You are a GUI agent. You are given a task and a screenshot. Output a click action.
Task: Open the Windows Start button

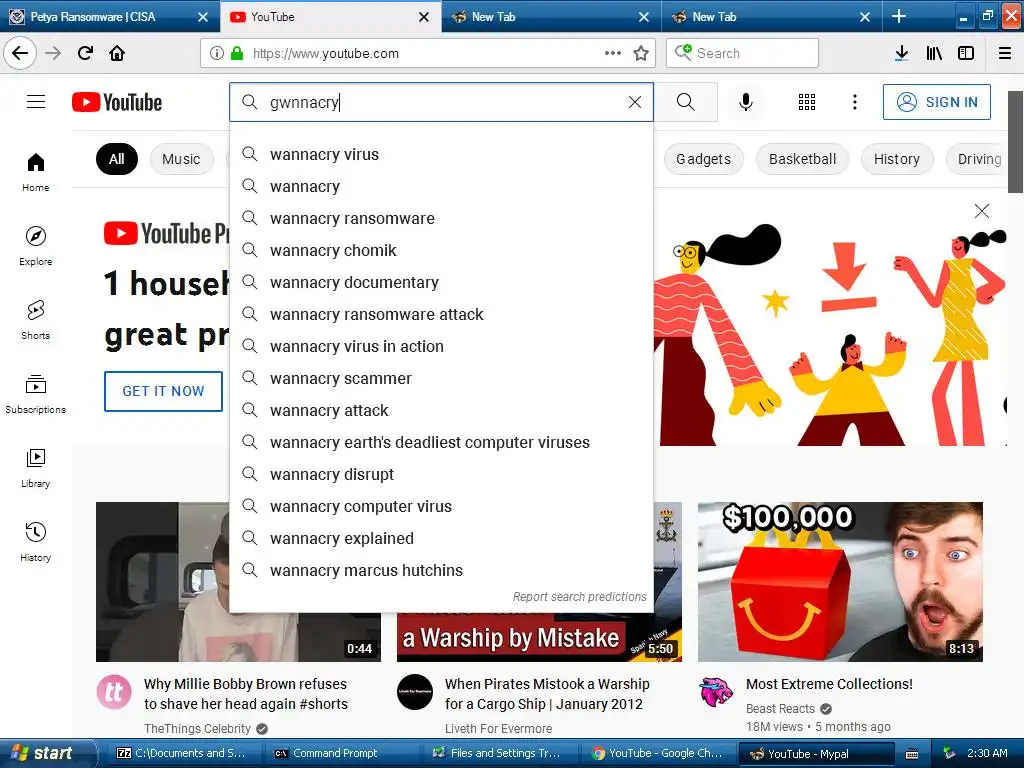coord(48,754)
